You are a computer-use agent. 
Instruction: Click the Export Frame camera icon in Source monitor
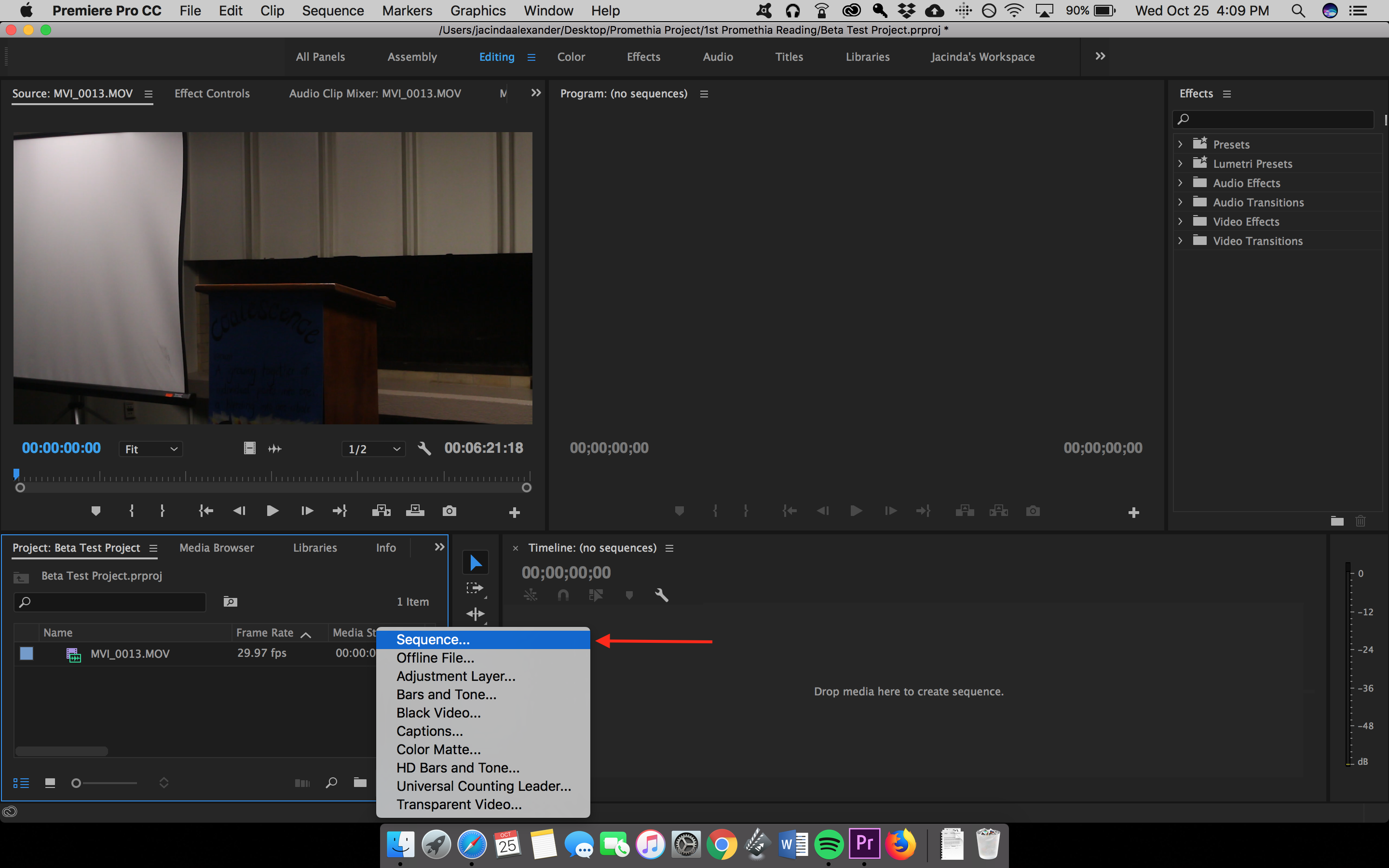449,511
